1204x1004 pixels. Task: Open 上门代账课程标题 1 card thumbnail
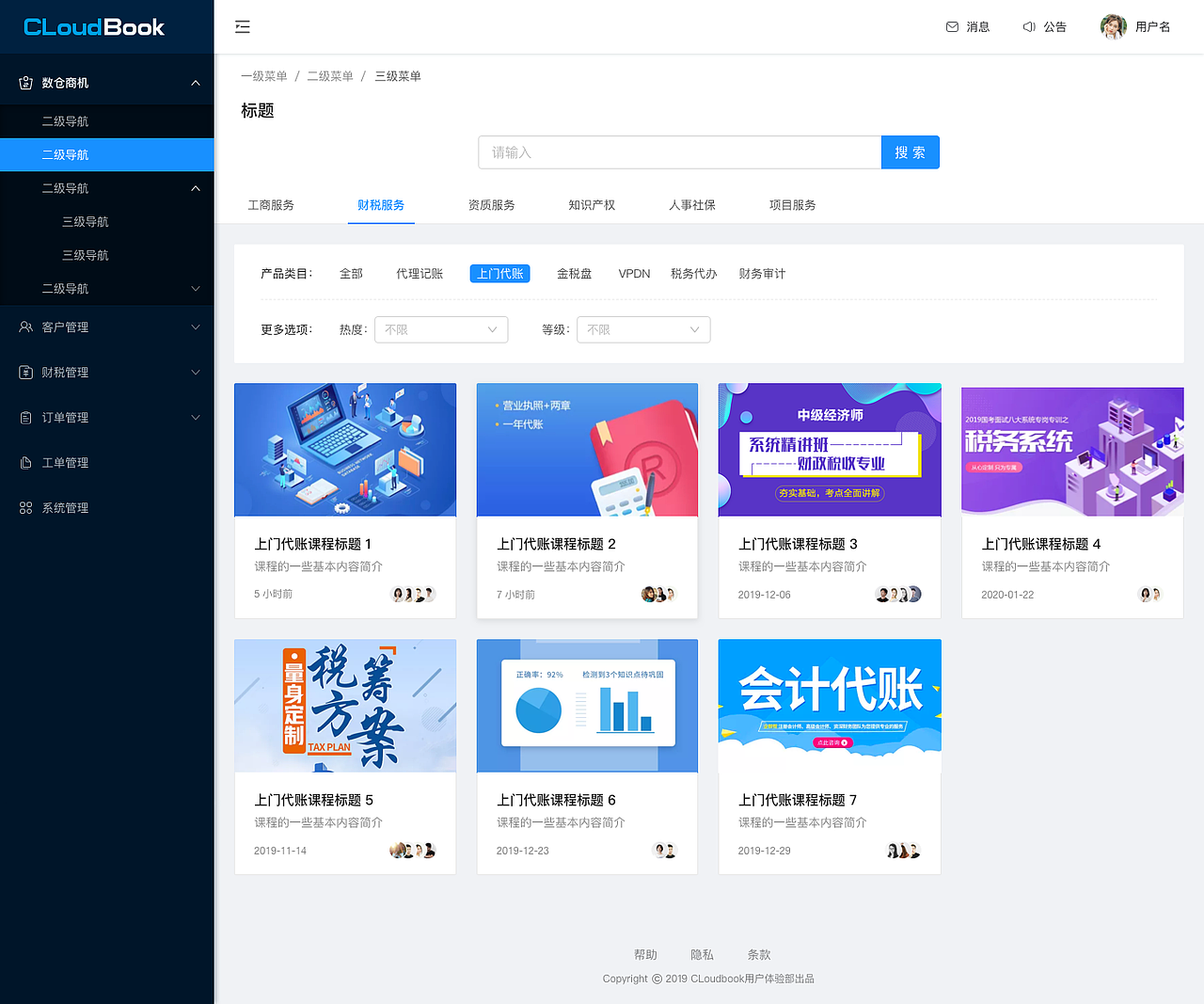click(x=344, y=450)
